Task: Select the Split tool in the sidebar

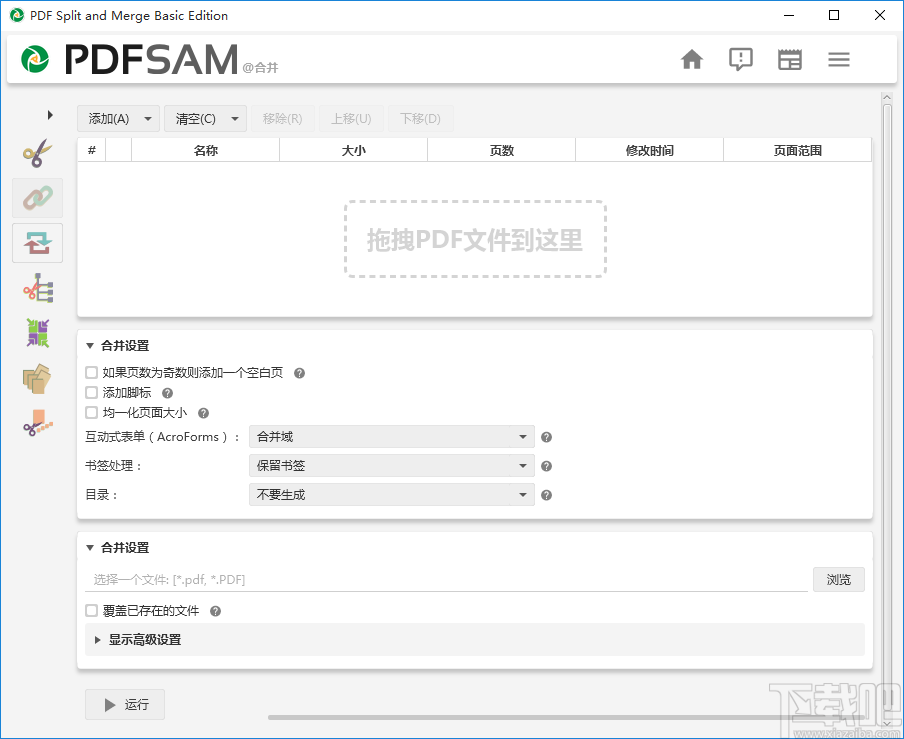Action: click(x=37, y=153)
